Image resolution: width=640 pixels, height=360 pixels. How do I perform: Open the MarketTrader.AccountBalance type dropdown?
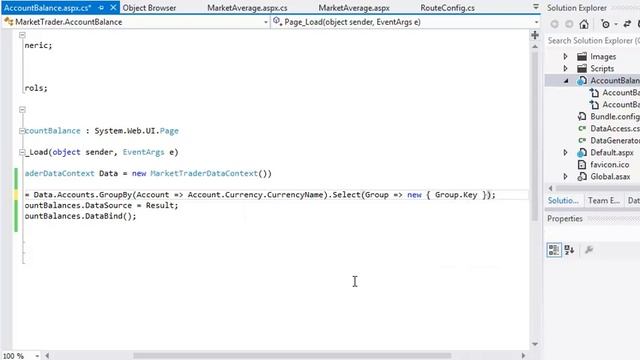(x=266, y=22)
